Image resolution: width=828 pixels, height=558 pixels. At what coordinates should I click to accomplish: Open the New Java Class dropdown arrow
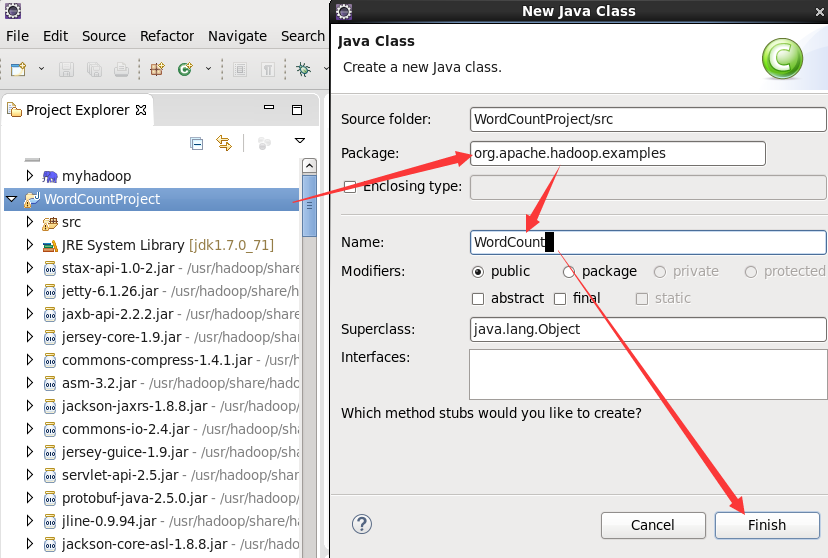pos(208,69)
